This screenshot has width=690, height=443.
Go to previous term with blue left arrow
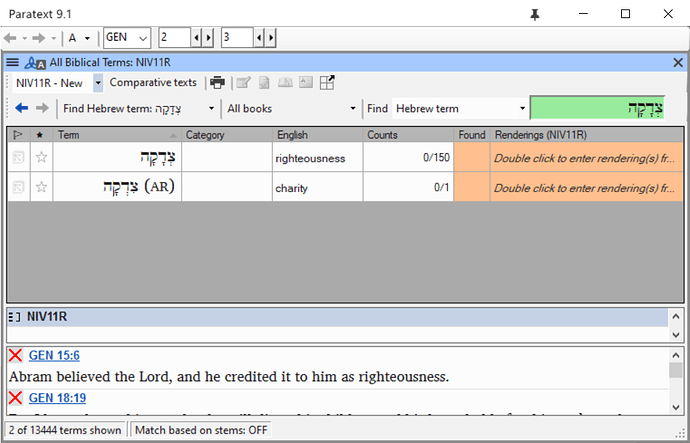coord(22,108)
